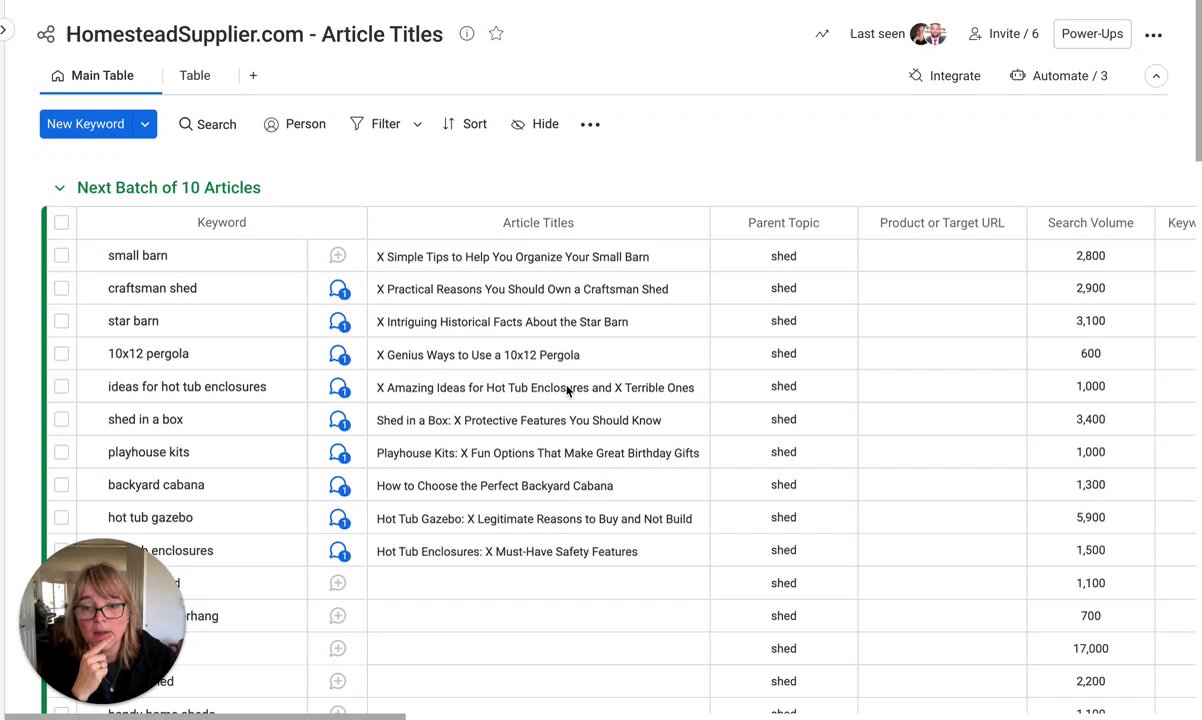Open the three-dot menu beside Hide
The width and height of the screenshot is (1202, 720).
click(590, 125)
